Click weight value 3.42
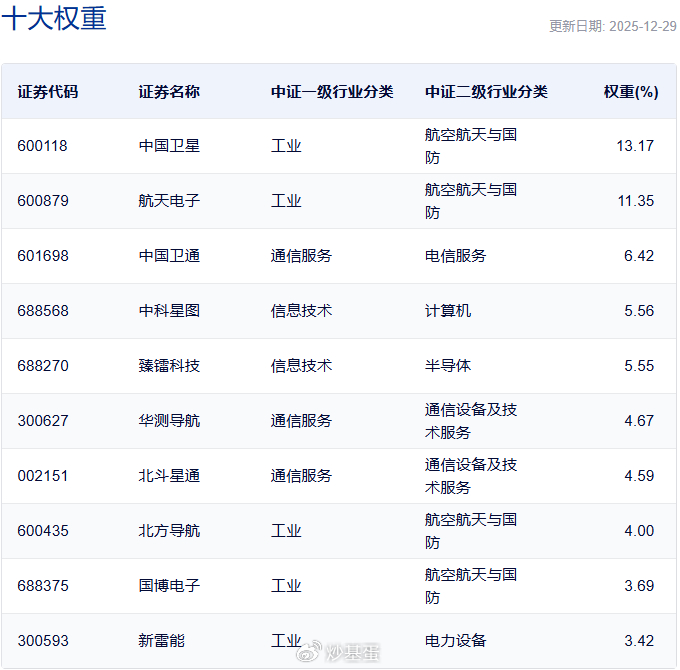The image size is (680, 670). tap(639, 641)
